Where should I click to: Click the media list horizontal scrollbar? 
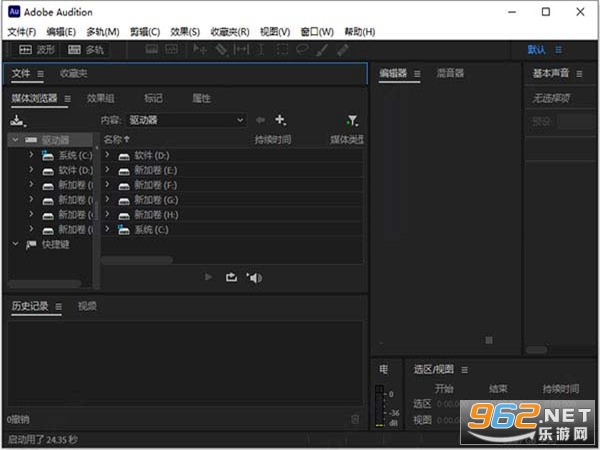pos(137,260)
